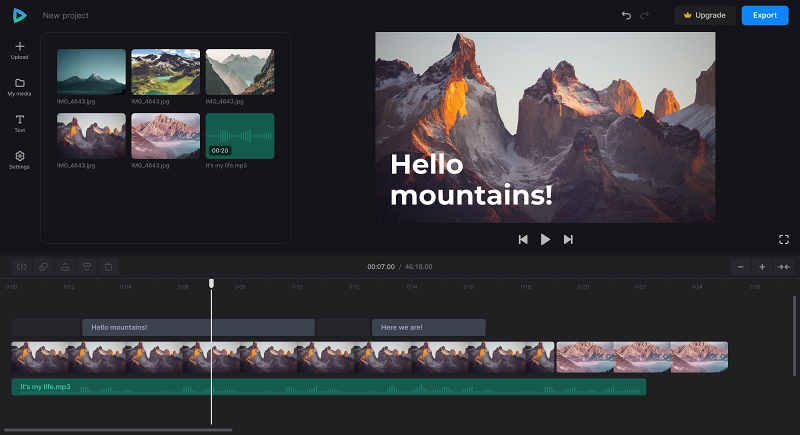
Task: Zoom in the timeline
Action: 762,267
